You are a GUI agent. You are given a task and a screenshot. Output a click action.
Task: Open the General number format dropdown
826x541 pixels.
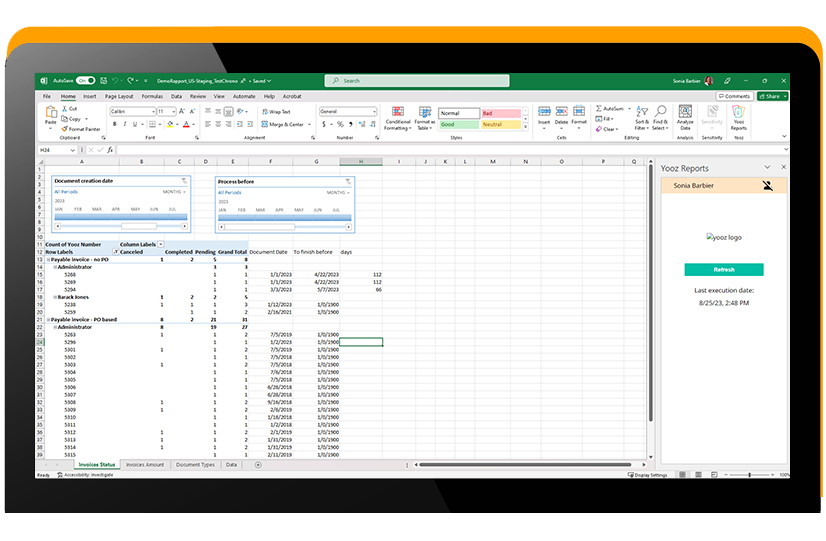[375, 112]
